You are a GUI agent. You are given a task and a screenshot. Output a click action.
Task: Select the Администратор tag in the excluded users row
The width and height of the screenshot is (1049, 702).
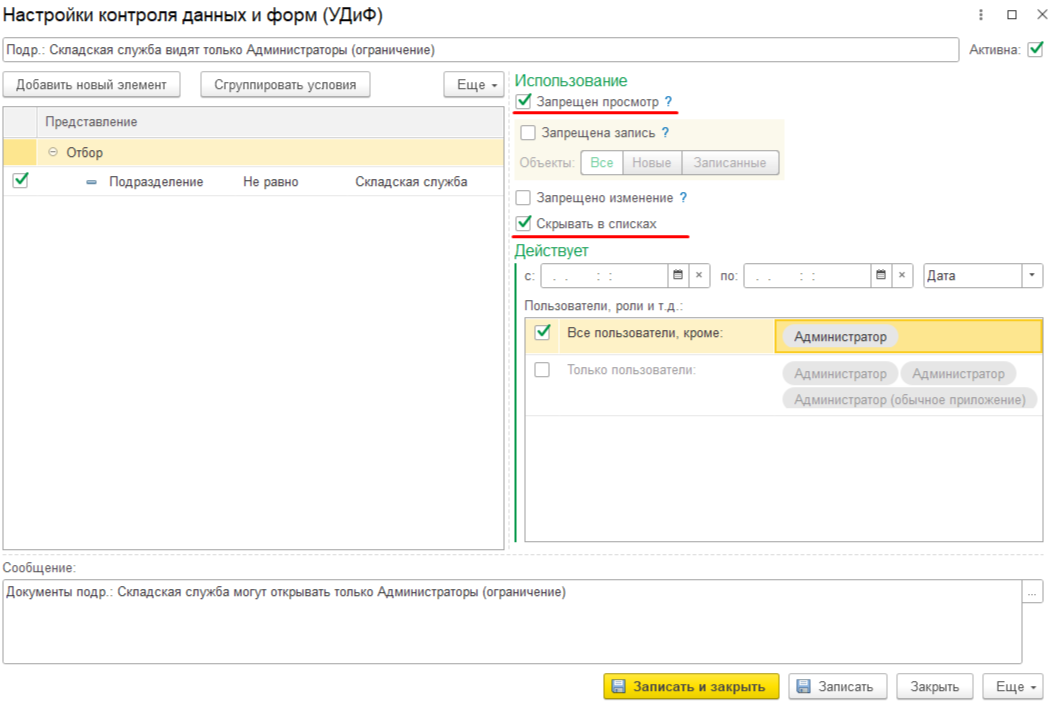point(840,337)
